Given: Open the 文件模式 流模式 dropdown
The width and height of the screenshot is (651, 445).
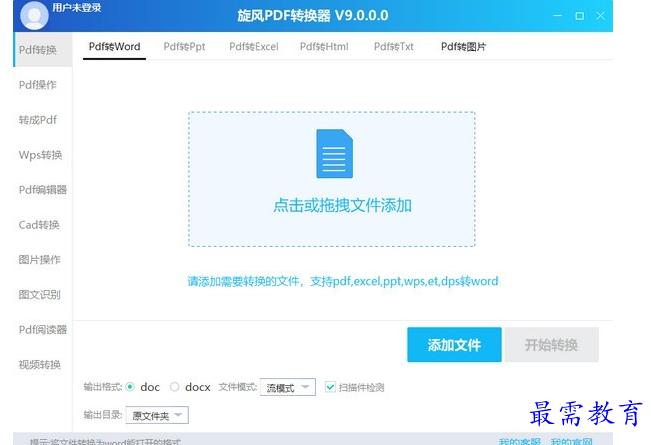Looking at the screenshot, I should [287, 387].
